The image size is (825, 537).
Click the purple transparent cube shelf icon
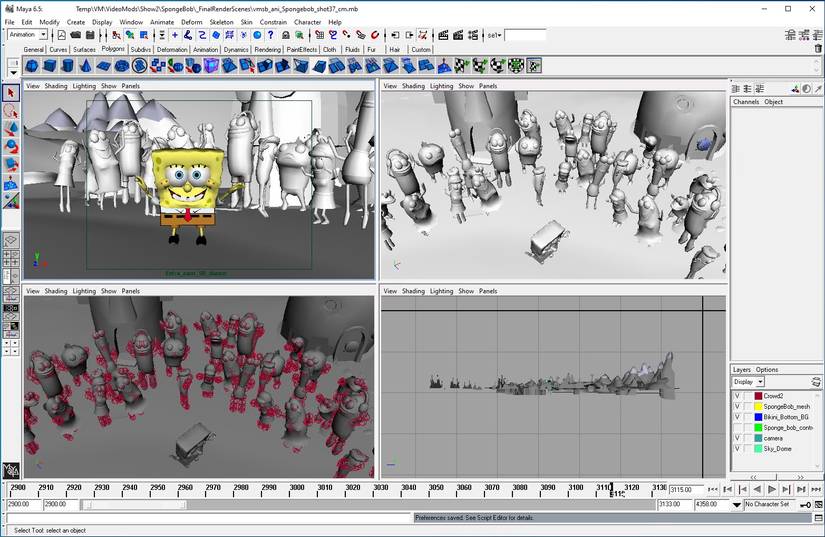pyautogui.click(x=211, y=66)
